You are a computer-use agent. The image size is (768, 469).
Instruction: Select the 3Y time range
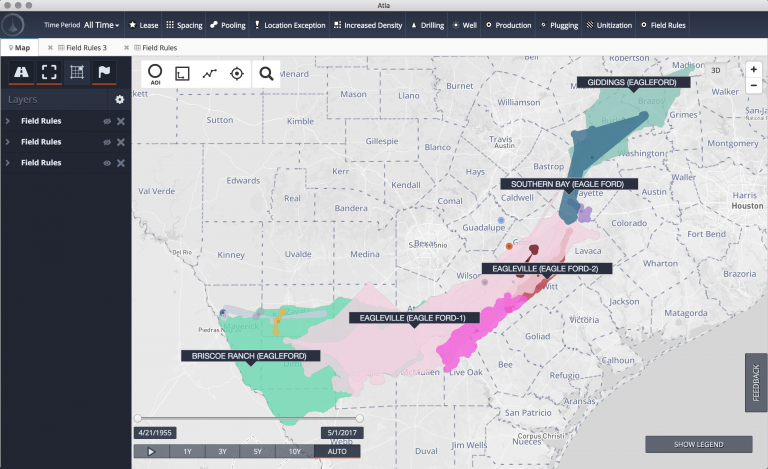pyautogui.click(x=222, y=451)
